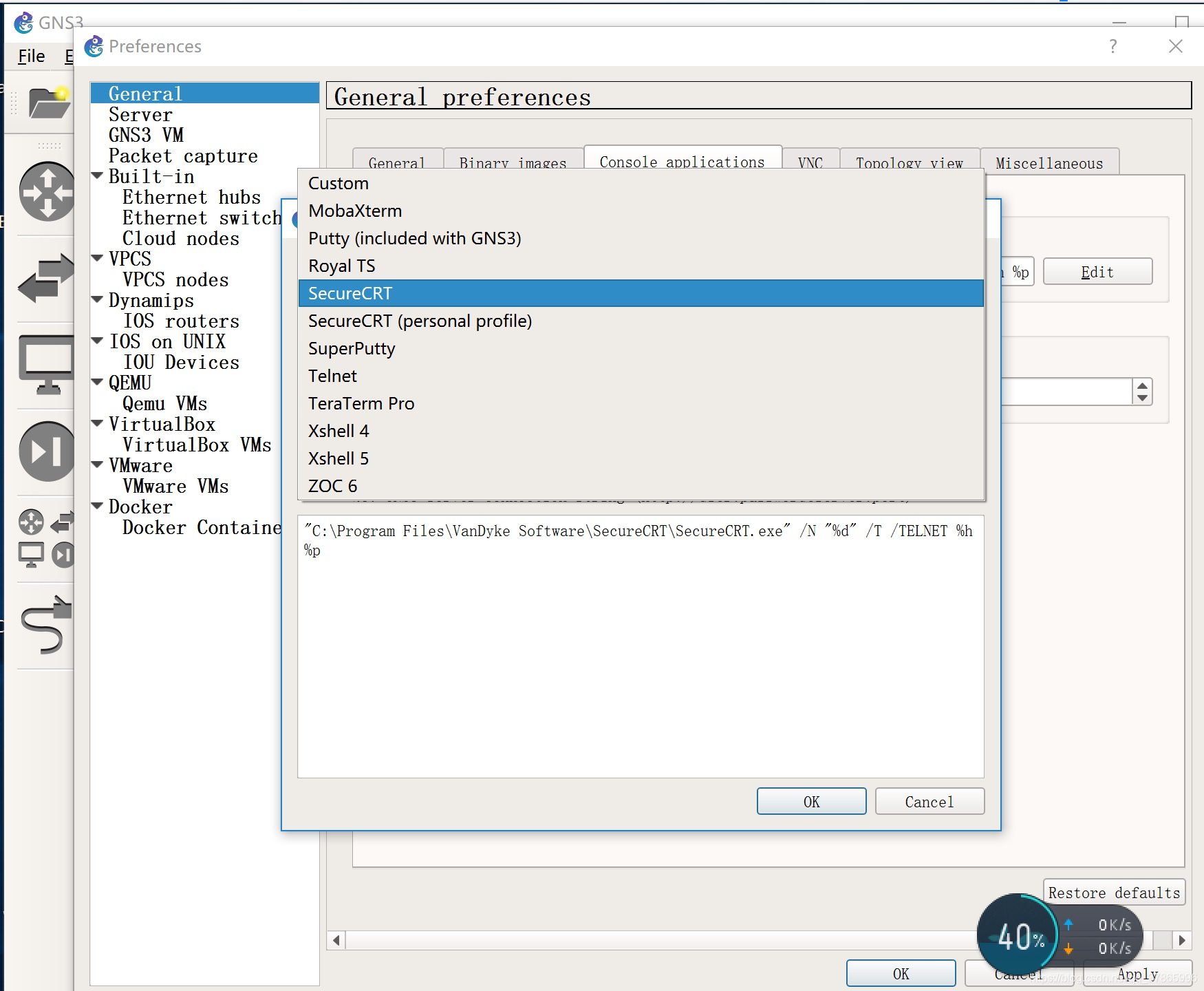
Task: Decrease the spinbox value with down arrow
Action: [x=1142, y=398]
